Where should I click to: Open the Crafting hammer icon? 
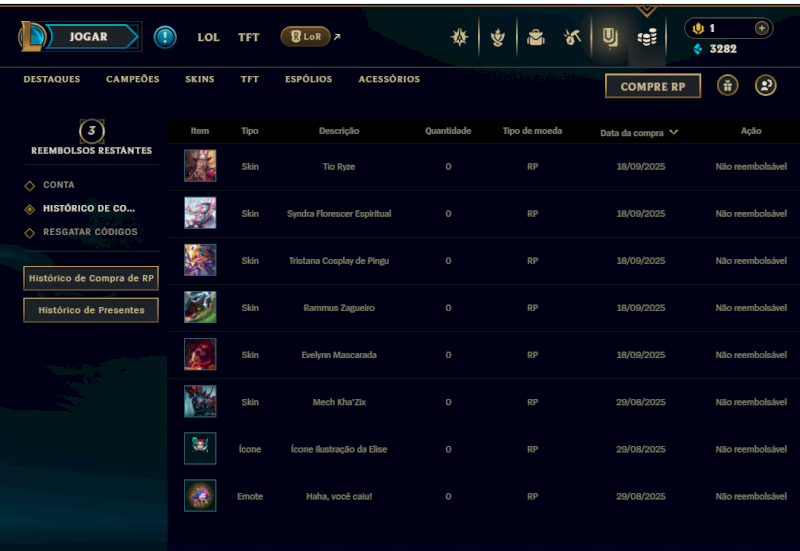pyautogui.click(x=572, y=37)
